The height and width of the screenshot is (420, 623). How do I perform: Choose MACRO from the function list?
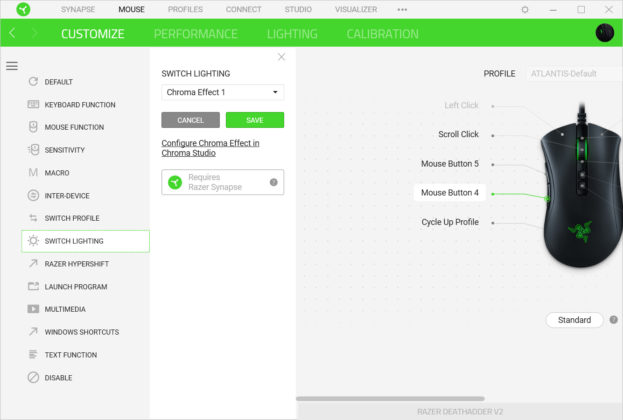(85, 172)
